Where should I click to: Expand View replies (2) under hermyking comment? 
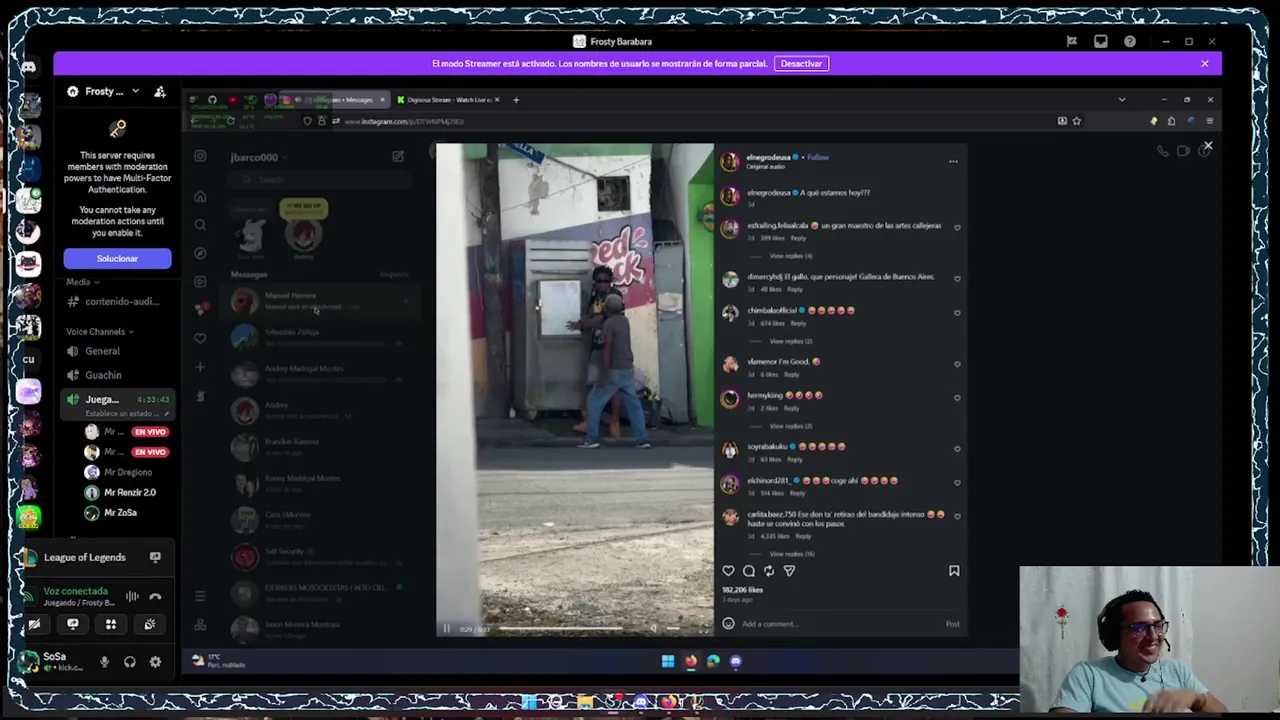point(790,426)
